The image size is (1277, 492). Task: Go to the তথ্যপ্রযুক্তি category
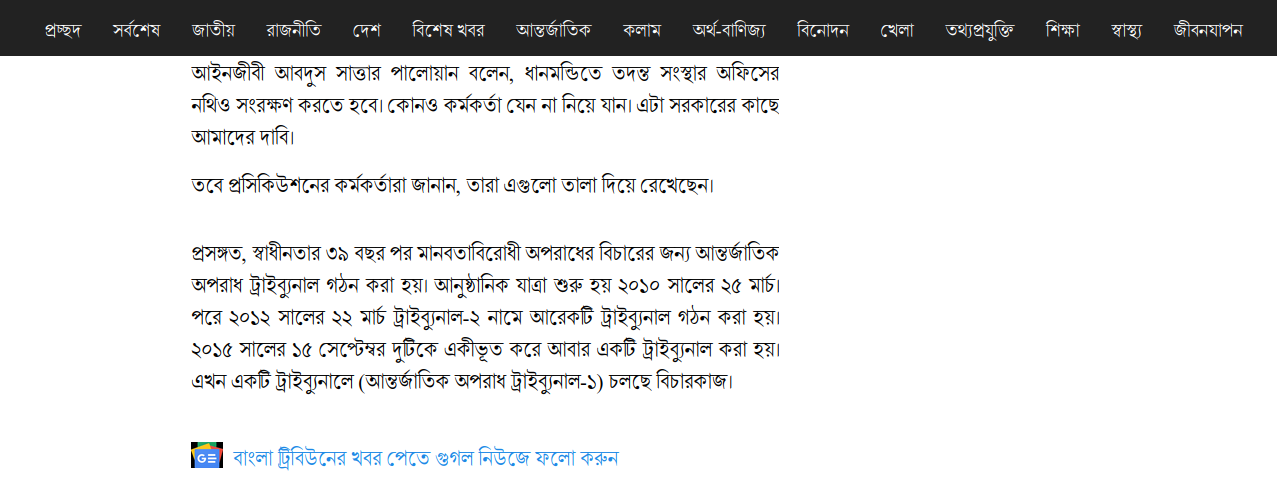coord(980,29)
